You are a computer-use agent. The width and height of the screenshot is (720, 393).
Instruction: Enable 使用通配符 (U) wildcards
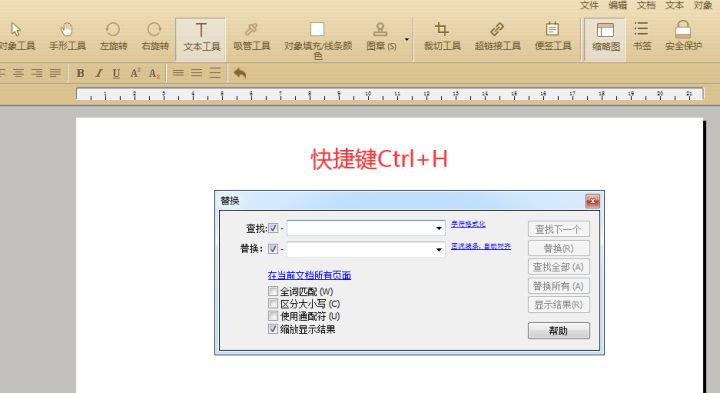tap(273, 316)
